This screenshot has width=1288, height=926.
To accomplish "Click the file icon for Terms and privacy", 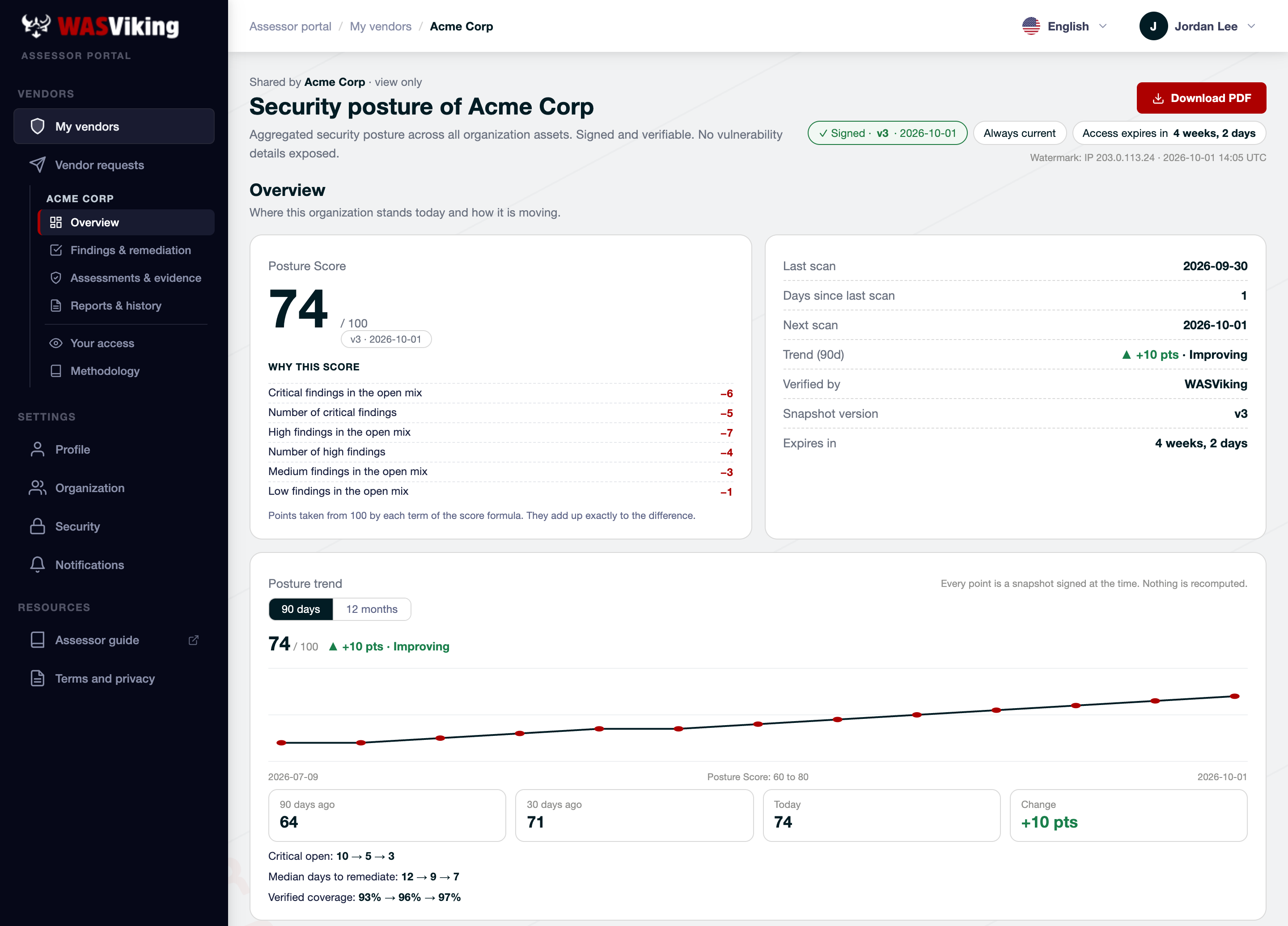I will (x=38, y=678).
